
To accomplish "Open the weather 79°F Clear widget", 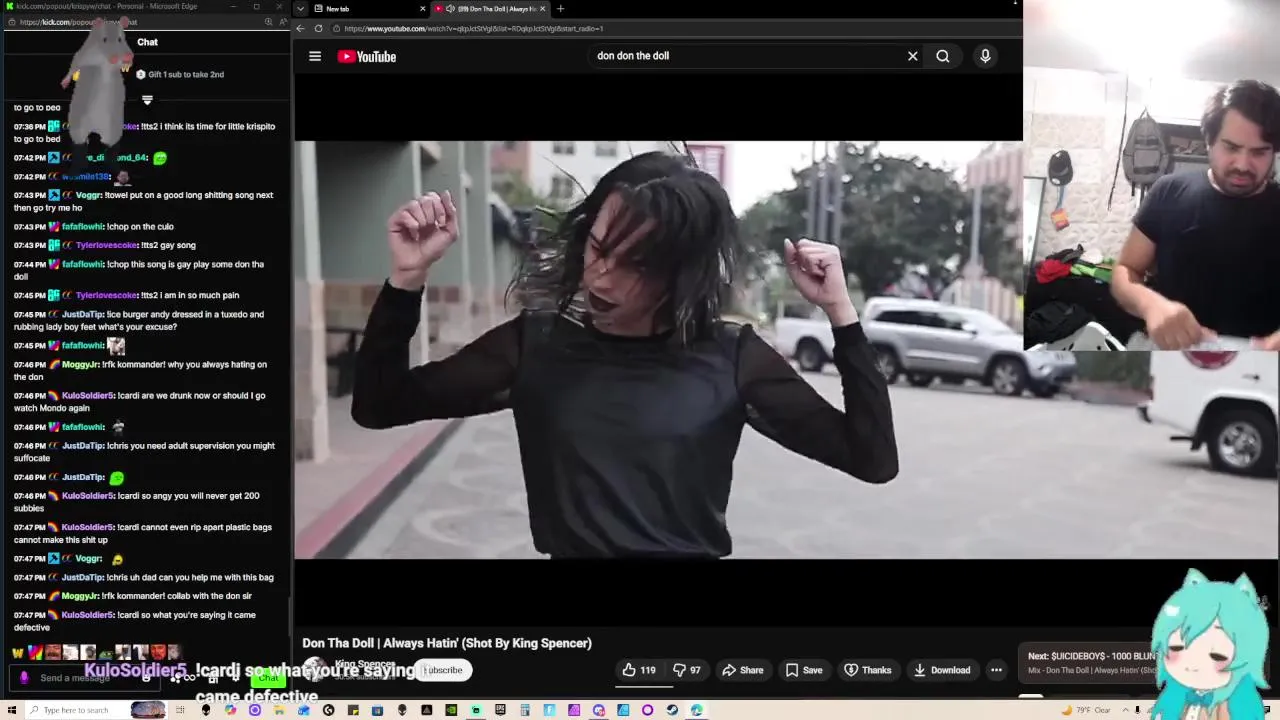I will coord(1085,710).
